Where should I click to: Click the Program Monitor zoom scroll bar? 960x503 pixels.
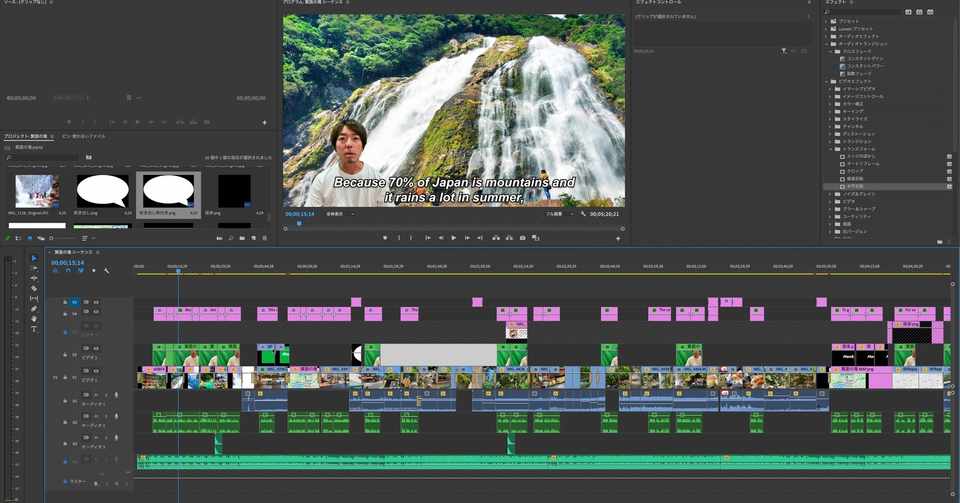coord(453,229)
